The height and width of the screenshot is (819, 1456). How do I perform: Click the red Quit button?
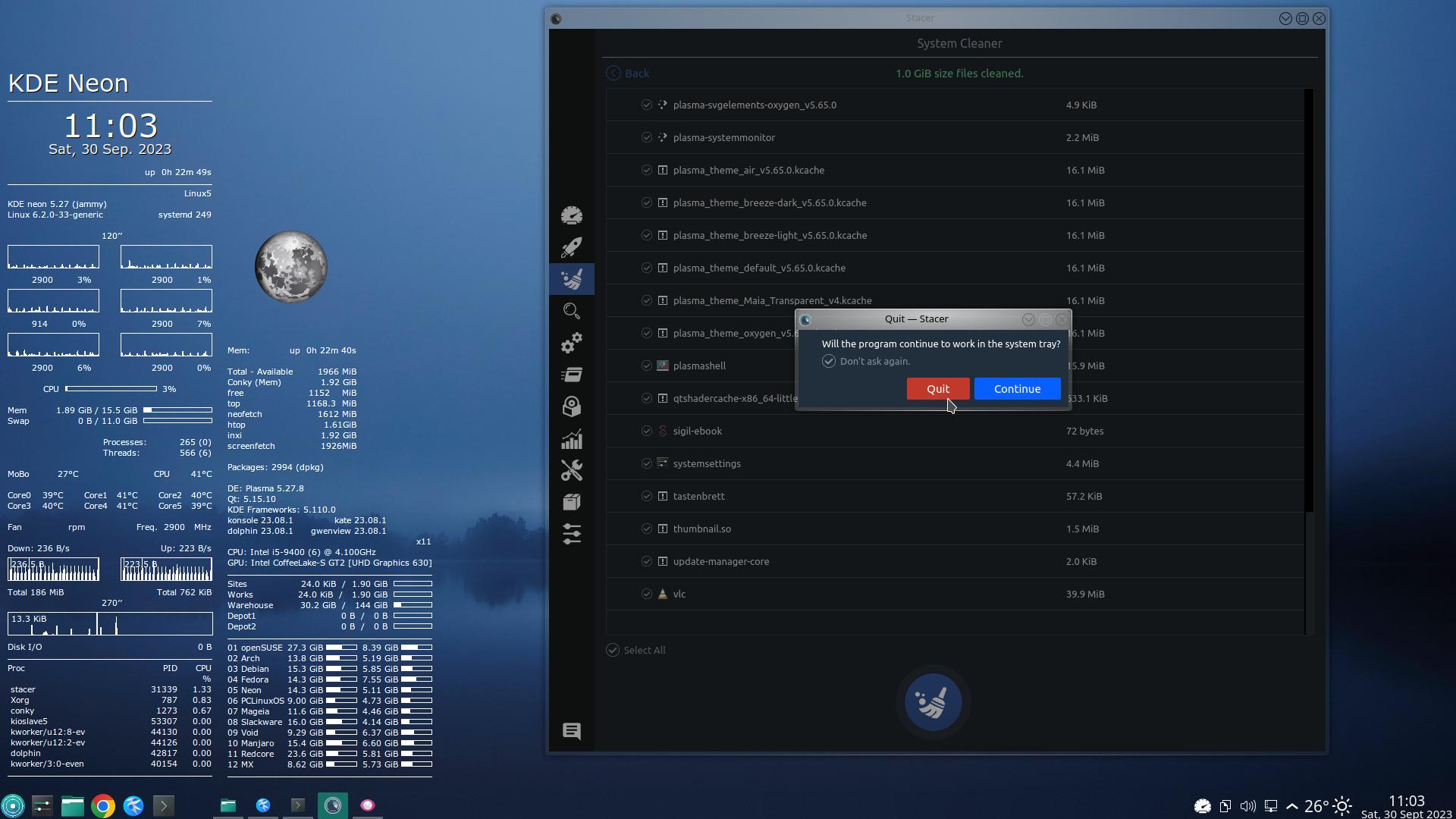pyautogui.click(x=938, y=388)
